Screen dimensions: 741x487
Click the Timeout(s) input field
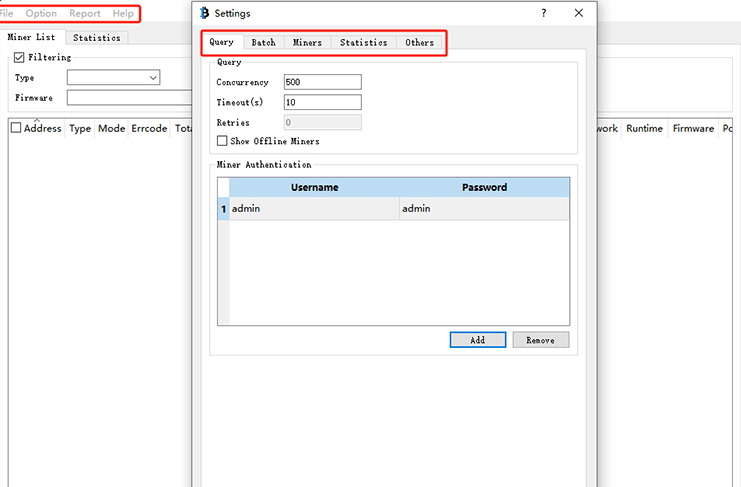pyautogui.click(x=321, y=102)
